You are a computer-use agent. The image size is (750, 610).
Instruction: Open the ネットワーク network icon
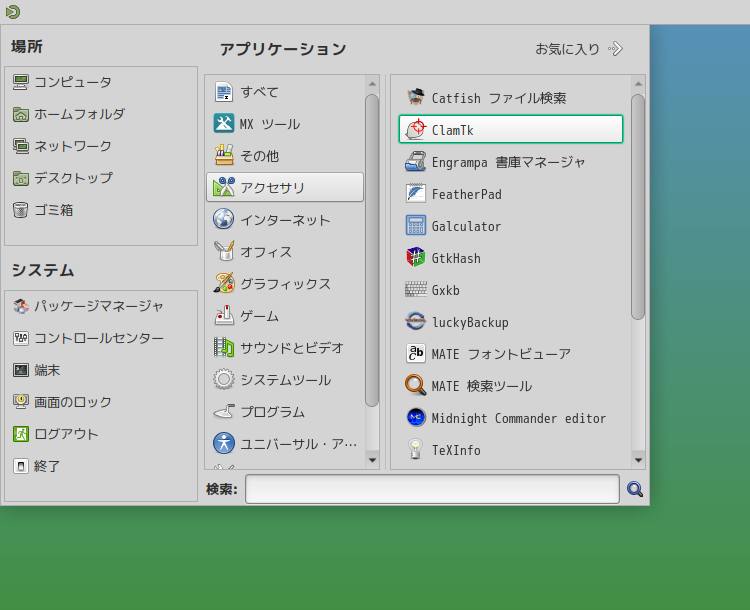[21, 146]
